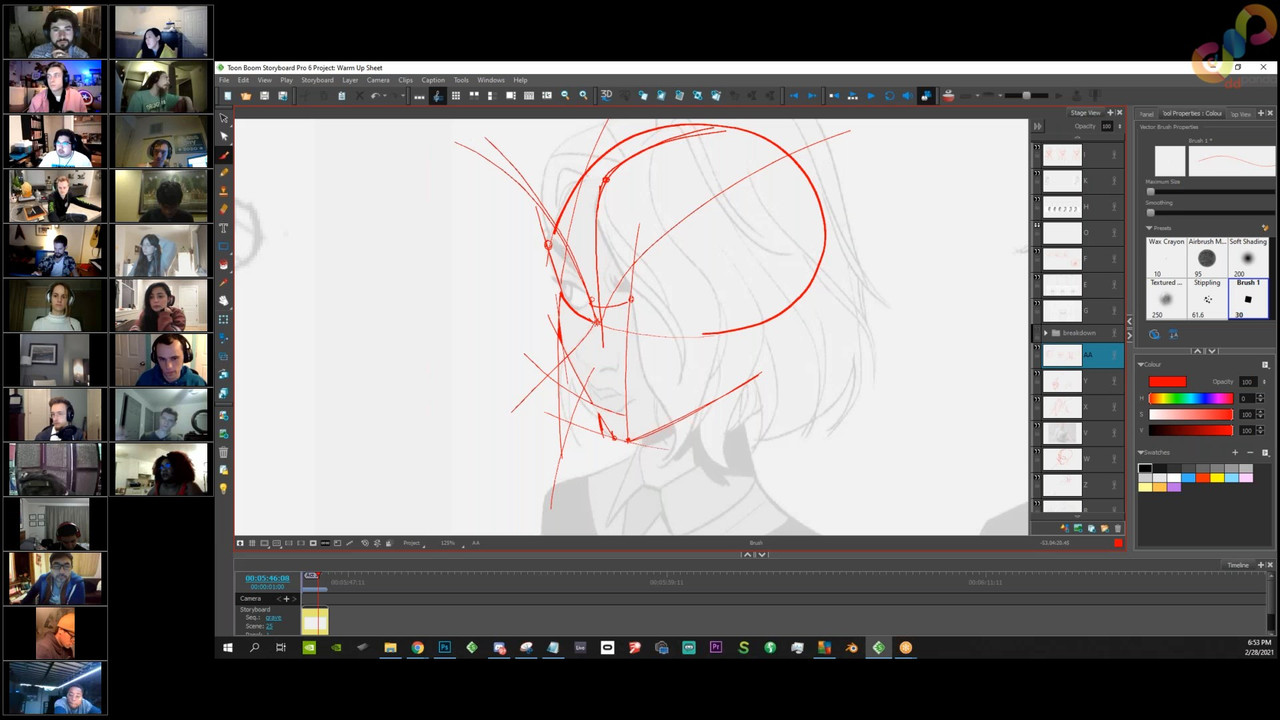Click the Save icon in top toolbar
This screenshot has height=720, width=1280.
coord(264,96)
